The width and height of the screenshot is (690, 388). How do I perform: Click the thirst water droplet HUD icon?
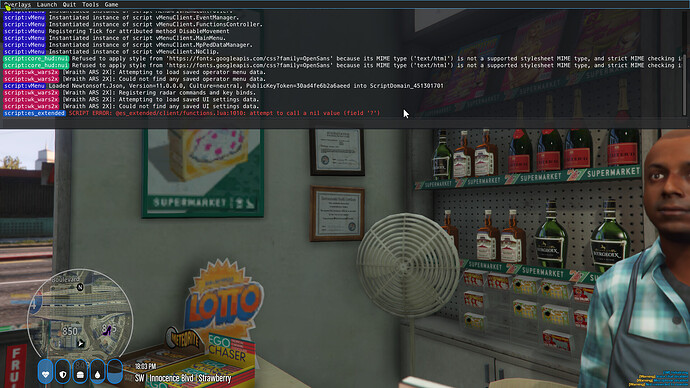click(x=97, y=371)
